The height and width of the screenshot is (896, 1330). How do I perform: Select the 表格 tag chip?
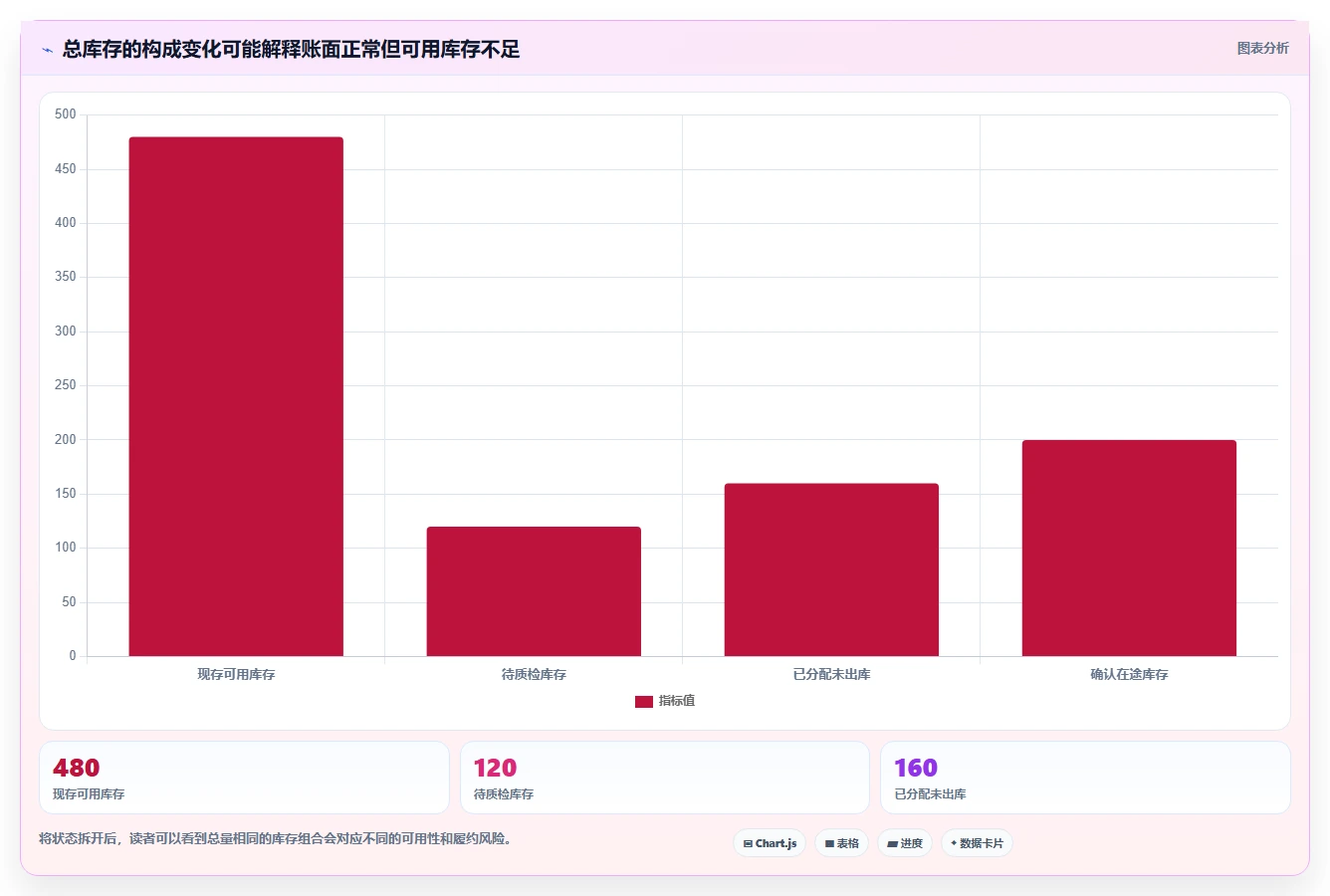[x=841, y=843]
